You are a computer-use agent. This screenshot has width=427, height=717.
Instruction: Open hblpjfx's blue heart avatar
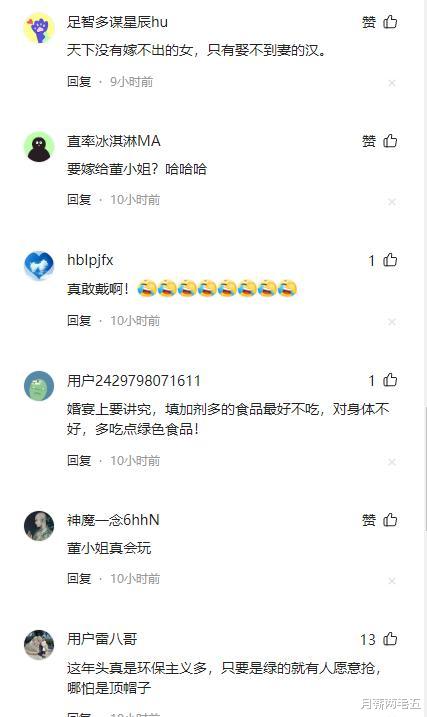(39, 266)
